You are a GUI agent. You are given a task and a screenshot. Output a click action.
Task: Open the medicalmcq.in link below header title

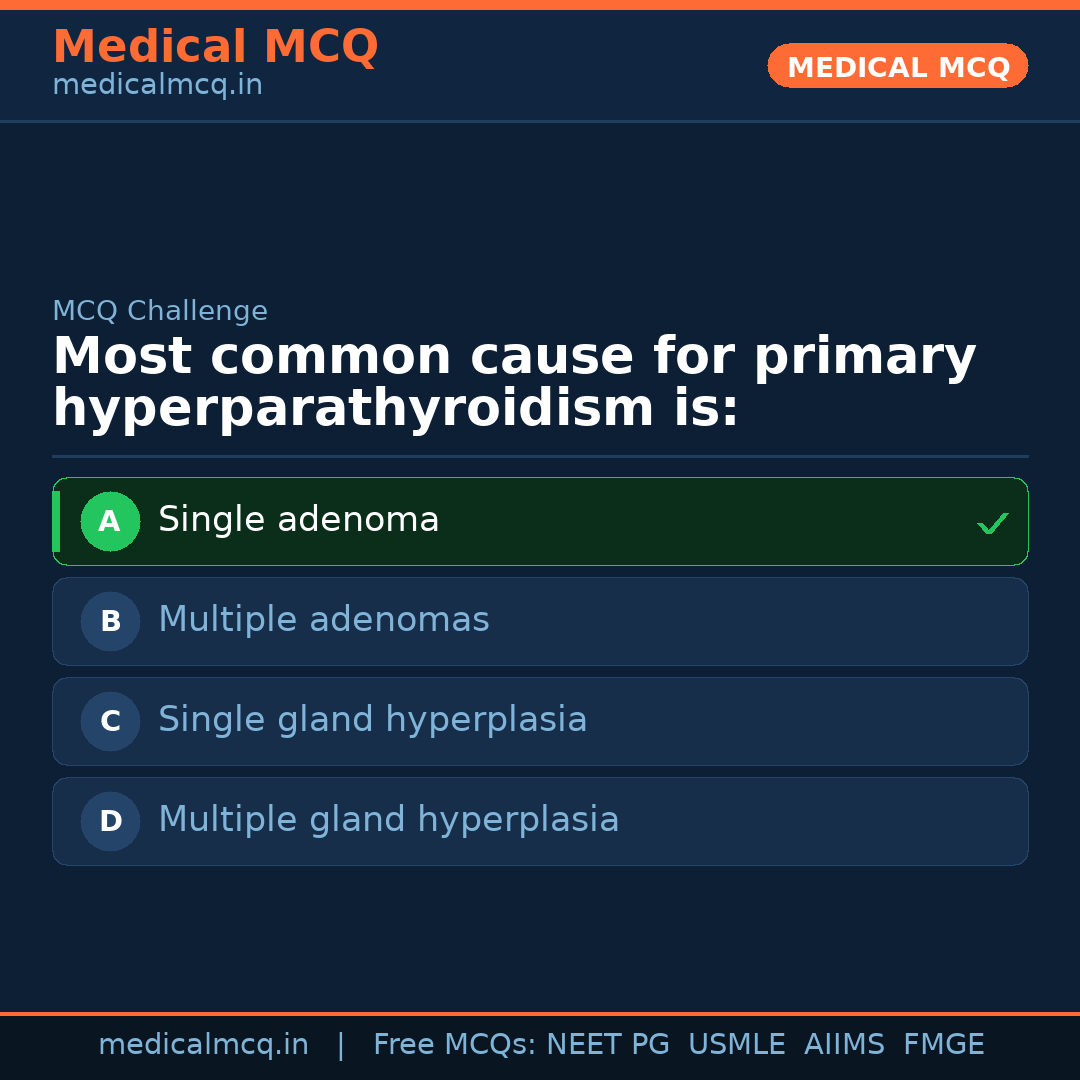pyautogui.click(x=157, y=86)
